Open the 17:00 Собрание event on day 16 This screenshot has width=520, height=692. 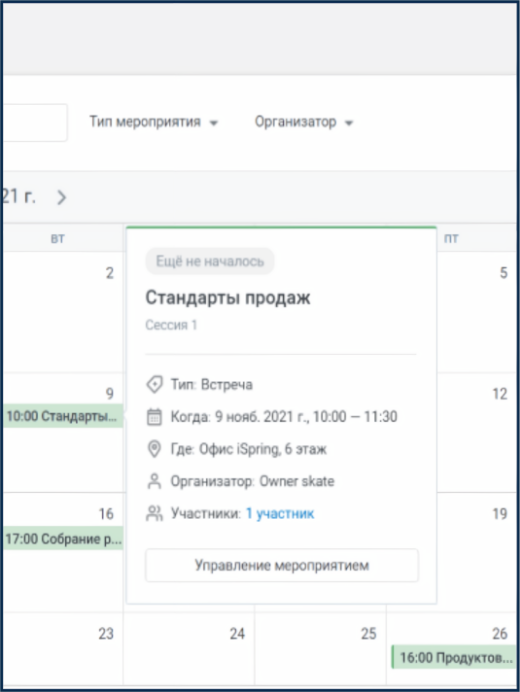(63, 538)
